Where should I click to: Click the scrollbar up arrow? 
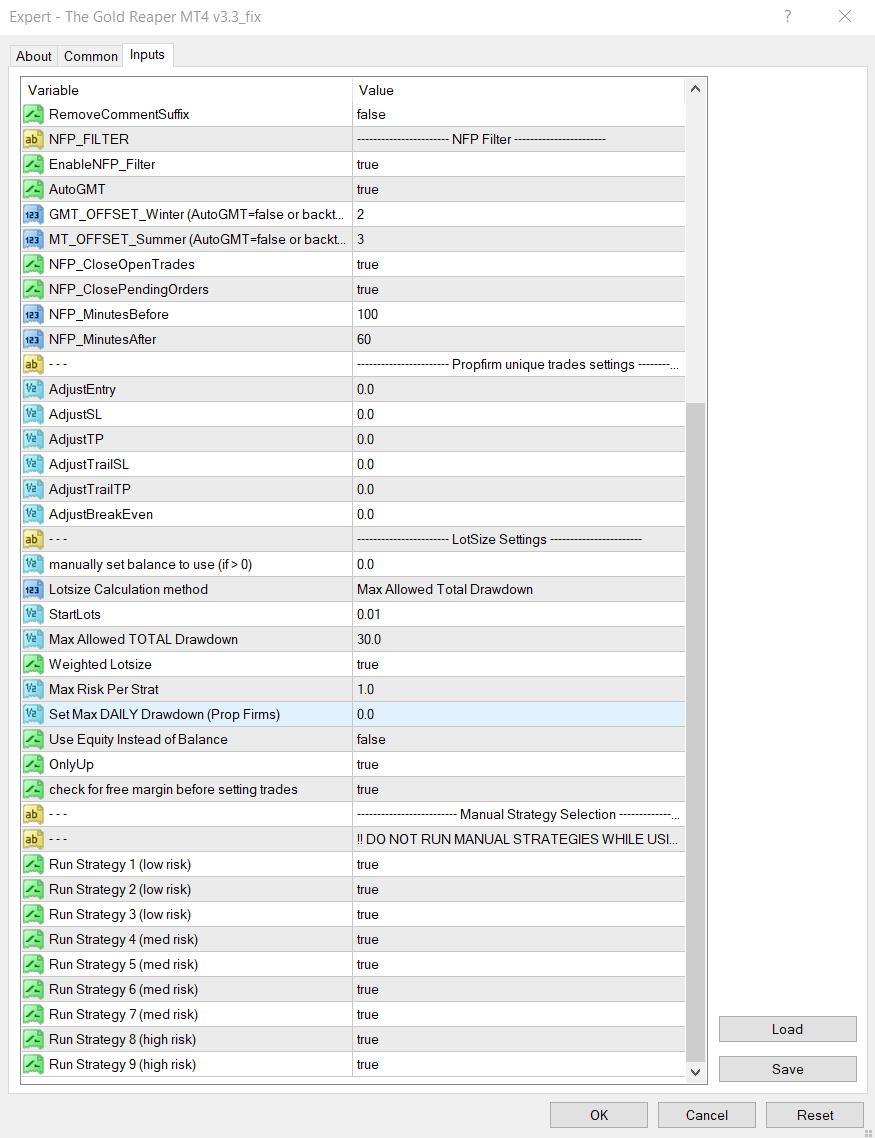695,89
